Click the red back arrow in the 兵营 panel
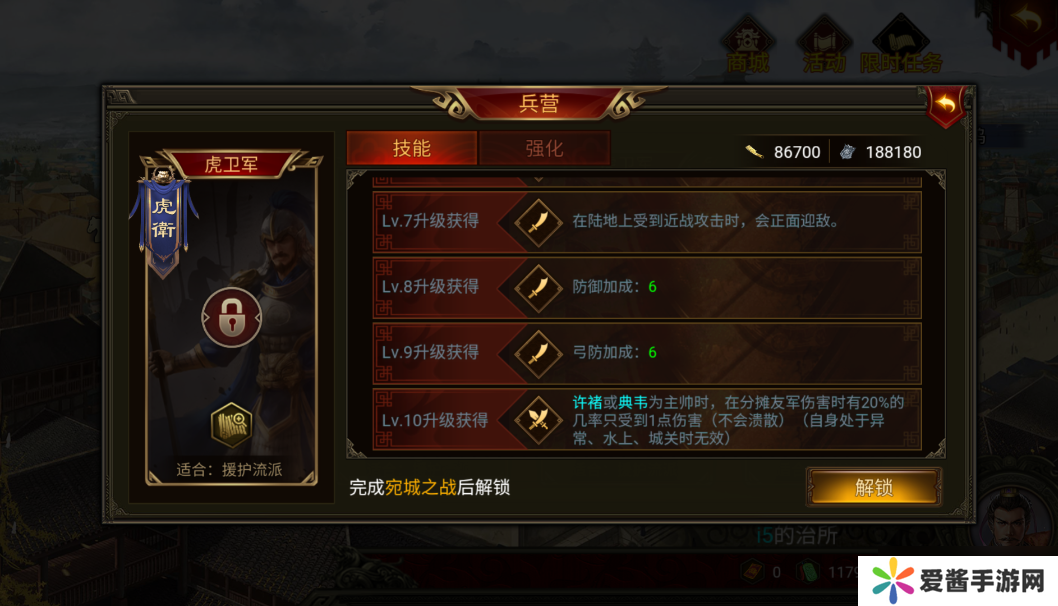Screen dimensions: 1058x606 click(x=946, y=105)
